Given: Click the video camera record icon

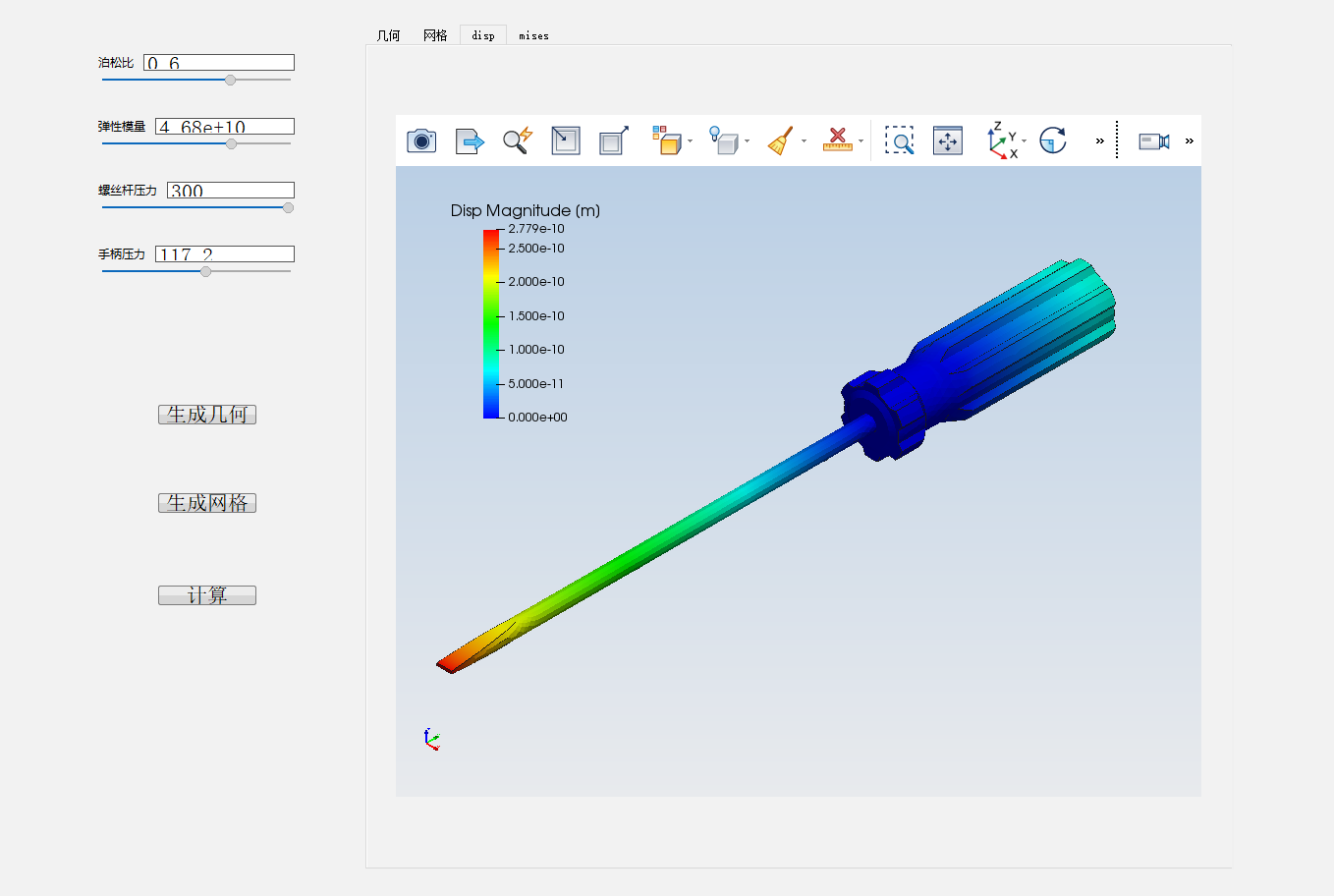Looking at the screenshot, I should (x=1154, y=141).
